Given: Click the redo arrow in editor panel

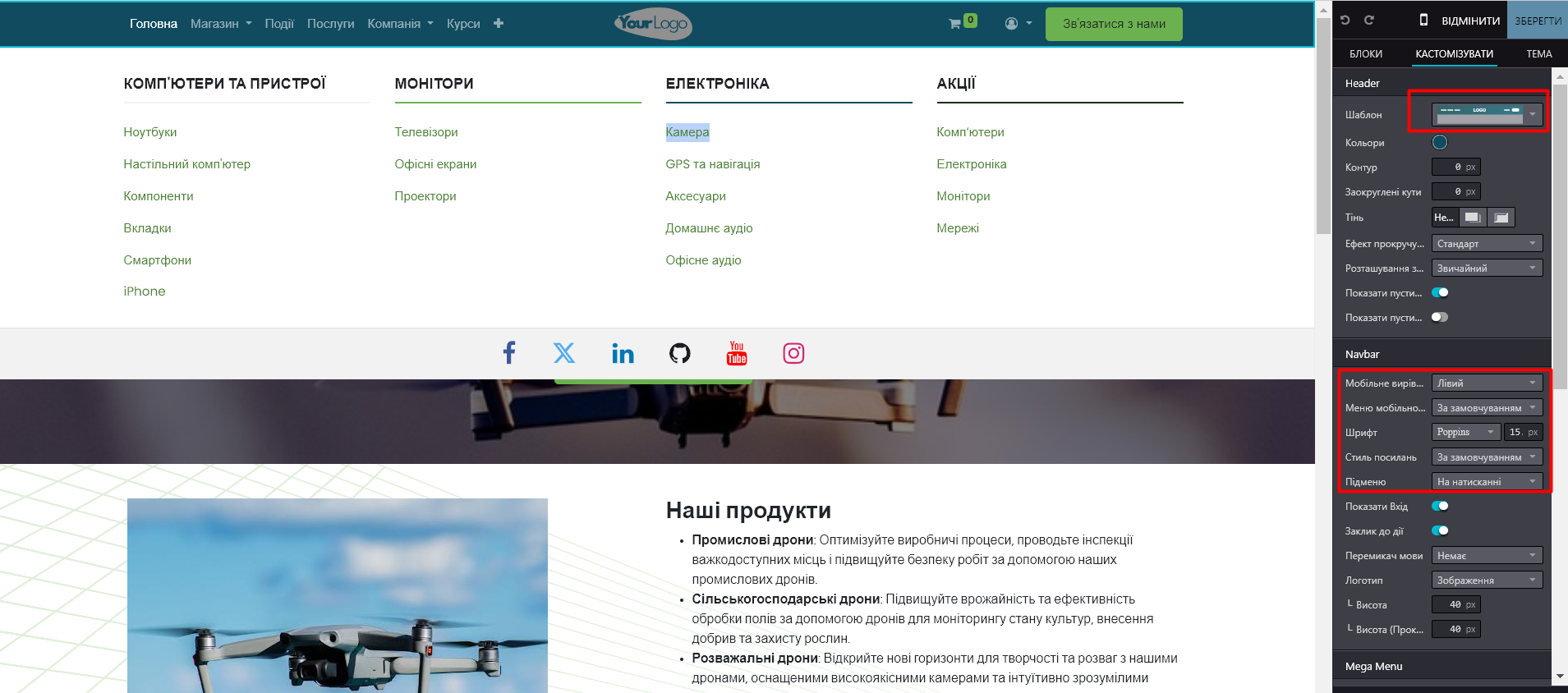Looking at the screenshot, I should pos(1369,21).
